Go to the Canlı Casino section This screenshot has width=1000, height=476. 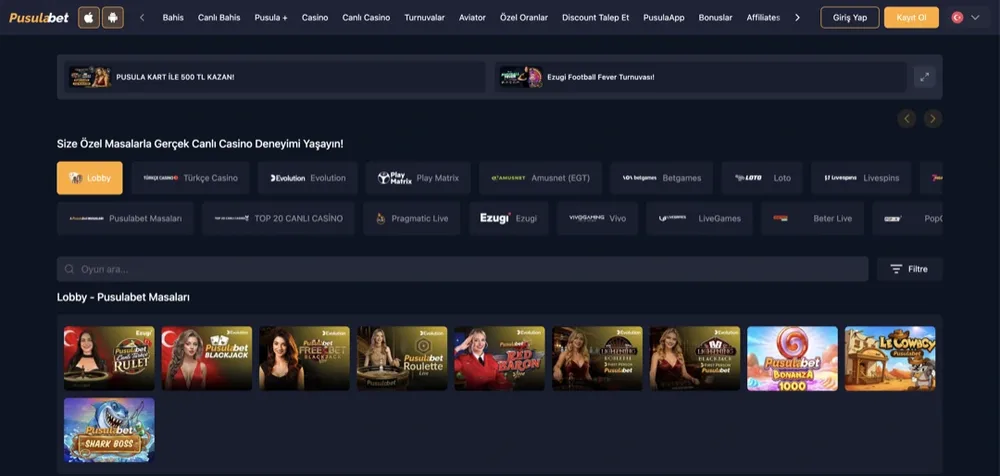366,17
